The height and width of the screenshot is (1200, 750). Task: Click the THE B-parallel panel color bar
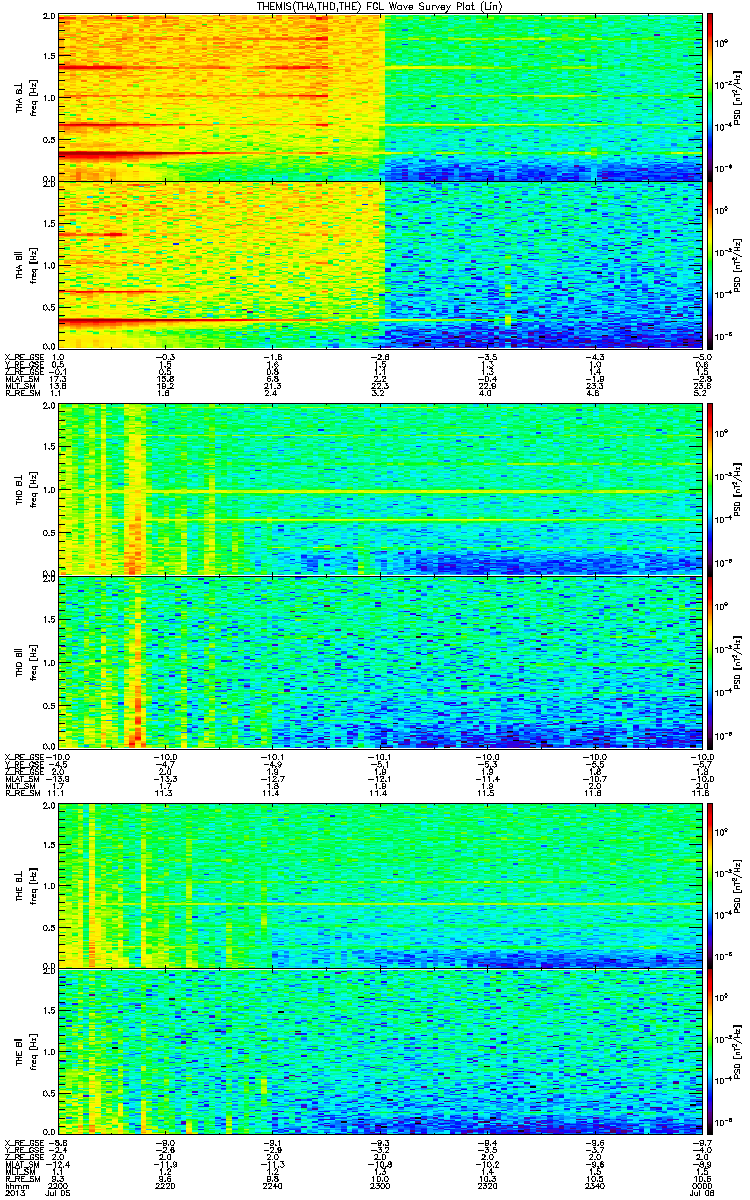click(x=710, y=1053)
